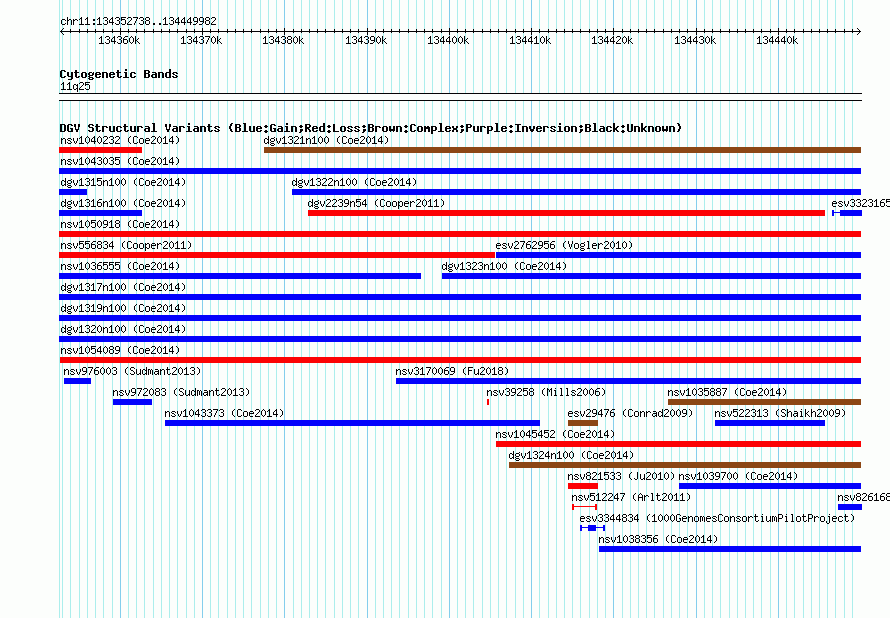Open the dgv1324n100 (Coe2014) label
The width and height of the screenshot is (890, 618).
coord(571,455)
